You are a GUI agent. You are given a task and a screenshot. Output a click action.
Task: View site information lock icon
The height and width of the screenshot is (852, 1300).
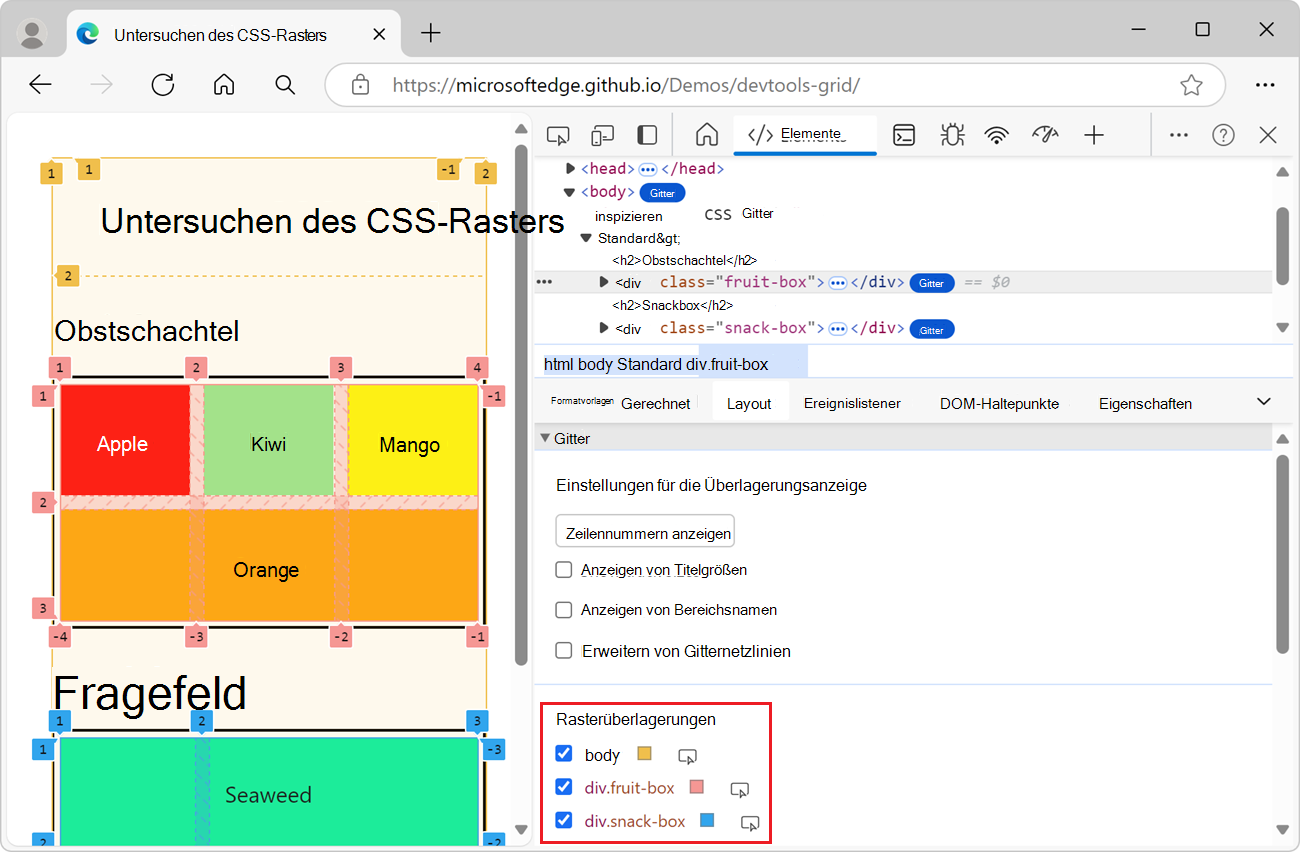[361, 85]
